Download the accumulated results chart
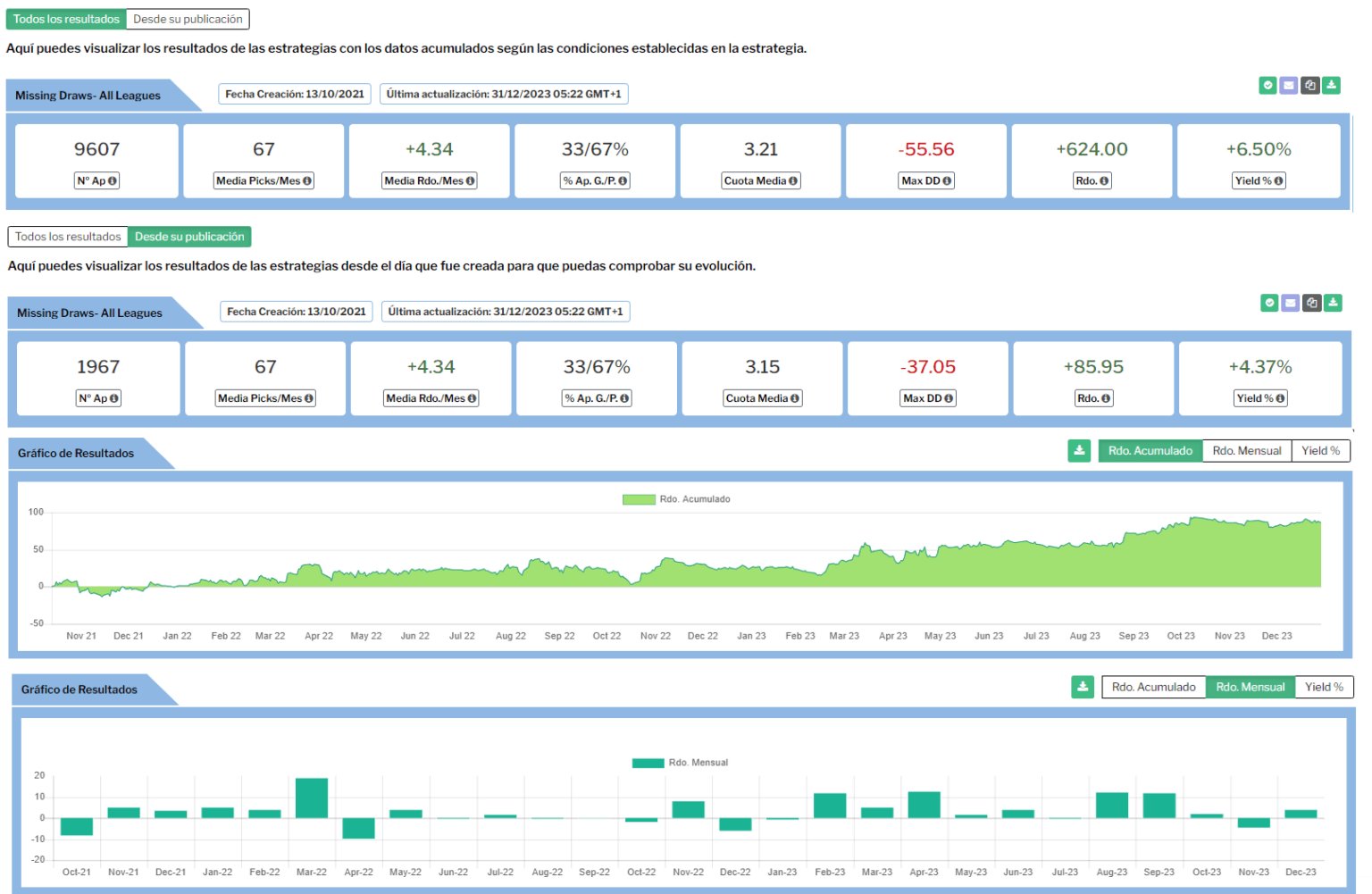The image size is (1372, 894). coord(1079,451)
